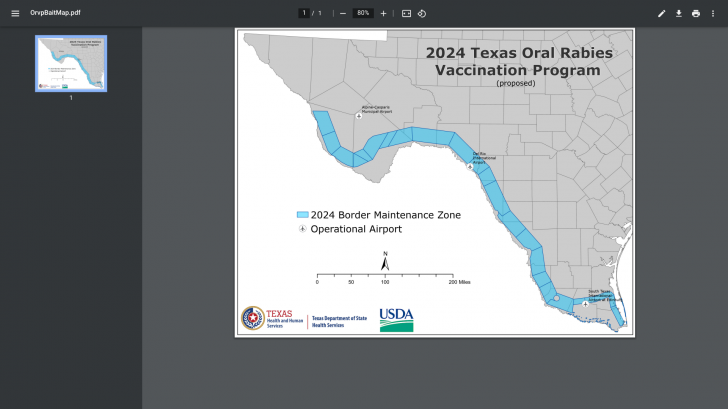
Task: Click '2024 Border Maintenance Zone' legend text
Action: coord(385,215)
